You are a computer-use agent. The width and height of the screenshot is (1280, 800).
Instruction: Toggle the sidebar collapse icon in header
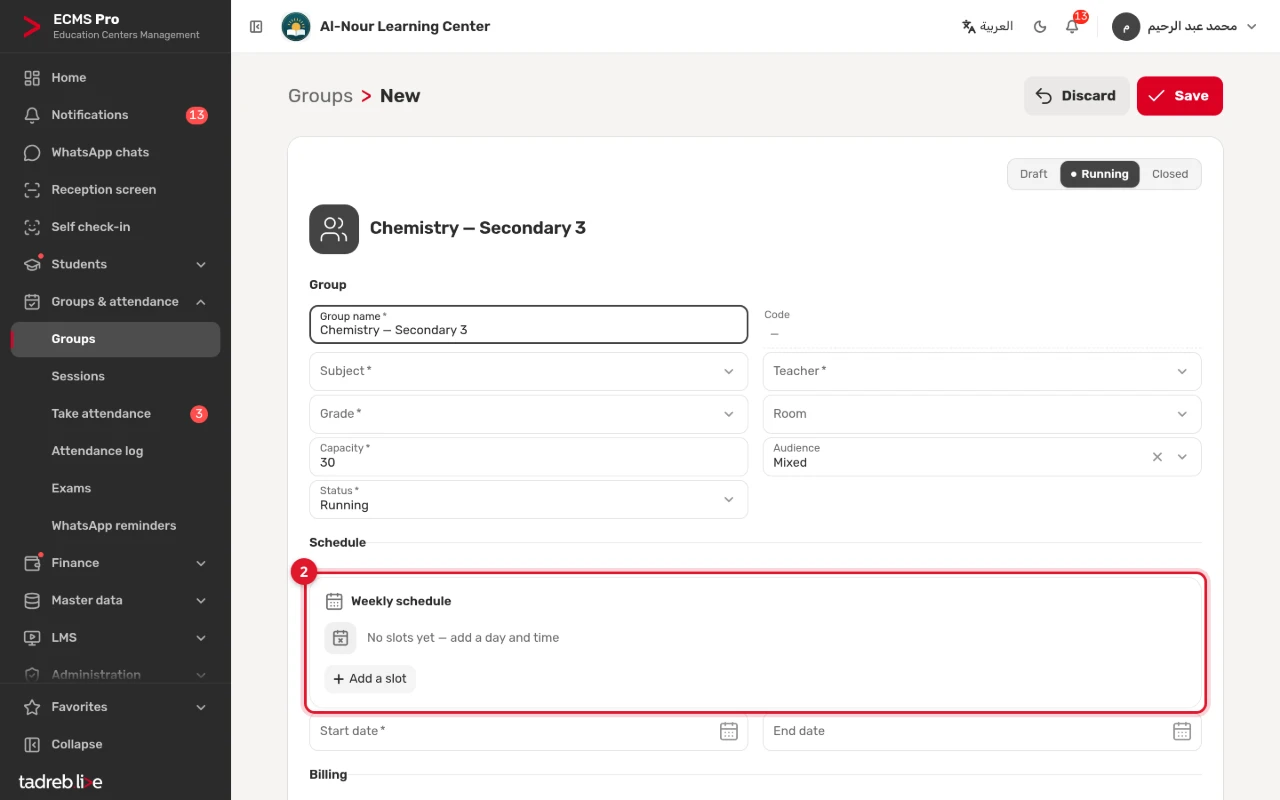point(256,27)
